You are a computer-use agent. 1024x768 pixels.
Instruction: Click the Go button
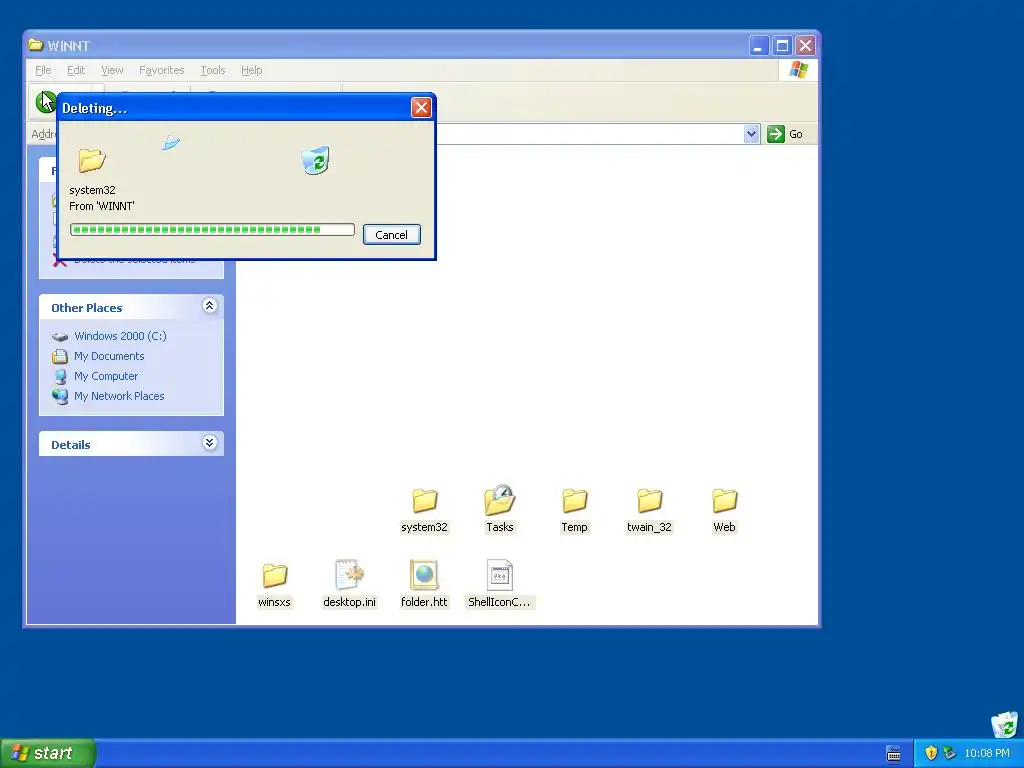(786, 134)
